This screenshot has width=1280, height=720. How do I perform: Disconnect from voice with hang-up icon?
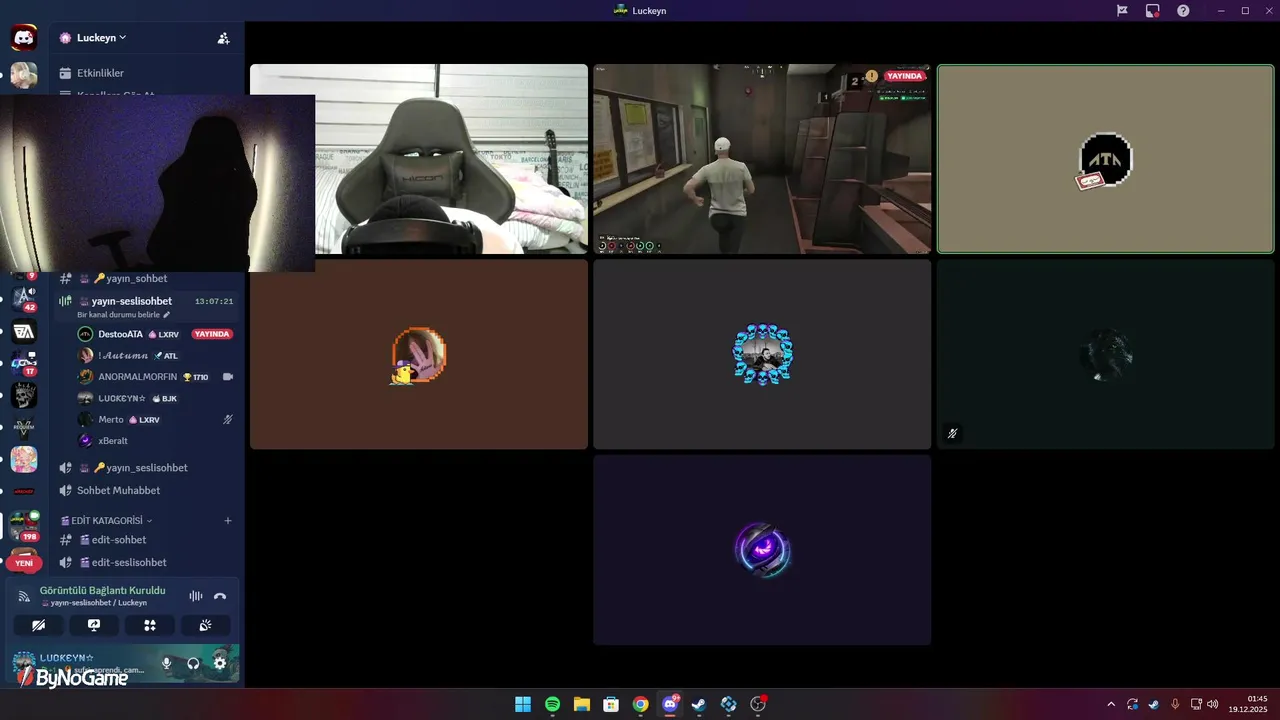pyautogui.click(x=220, y=596)
